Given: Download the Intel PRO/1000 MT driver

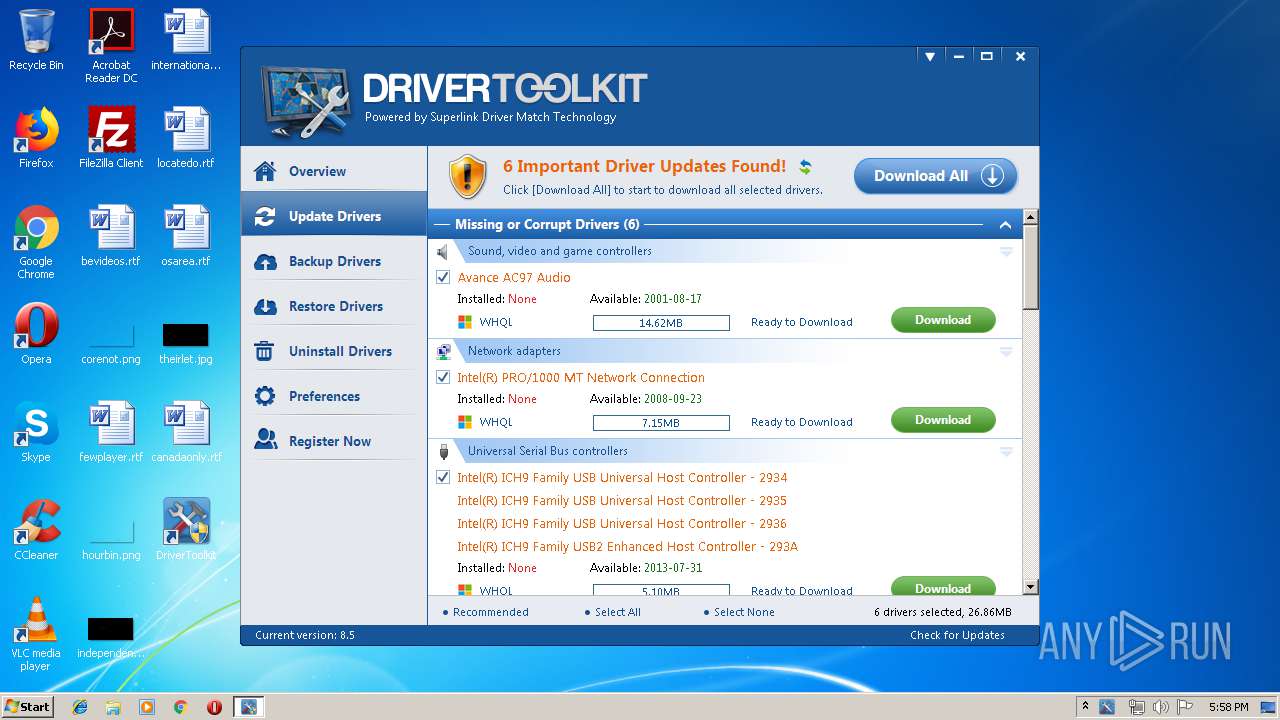Looking at the screenshot, I should coord(943,420).
